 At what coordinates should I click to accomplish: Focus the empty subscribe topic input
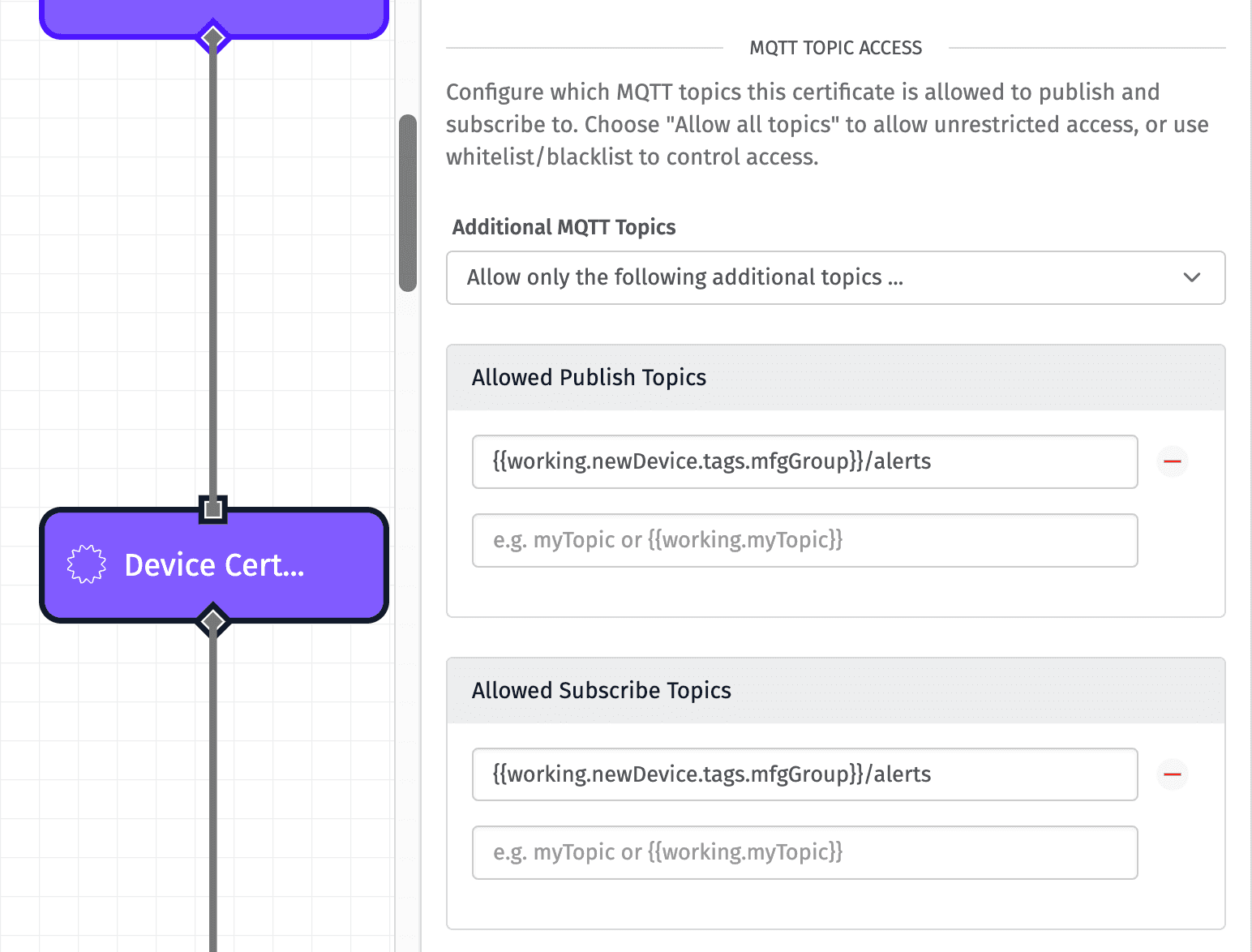pos(804,852)
